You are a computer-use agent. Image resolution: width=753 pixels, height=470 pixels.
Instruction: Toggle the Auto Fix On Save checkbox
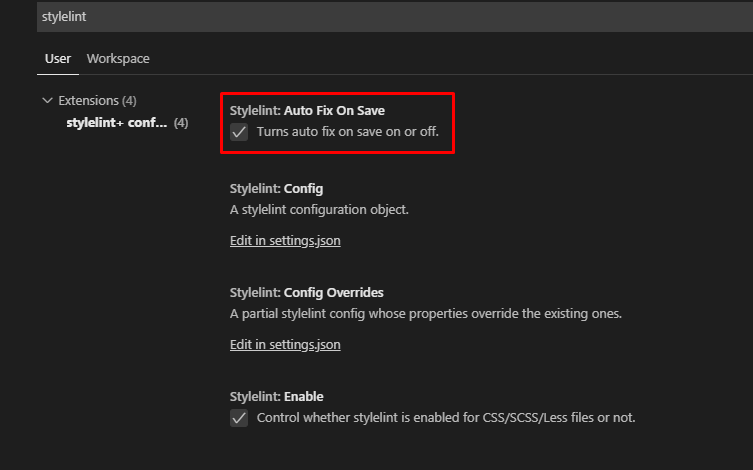tap(239, 132)
